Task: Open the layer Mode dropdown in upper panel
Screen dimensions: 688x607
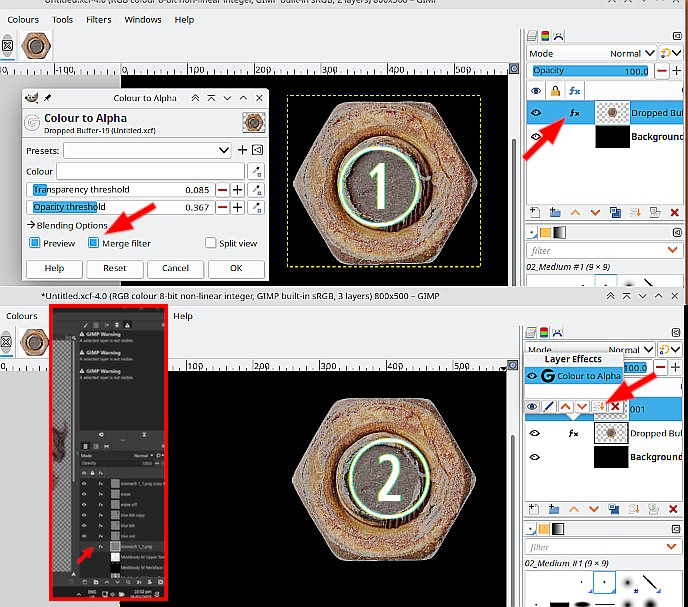Action: 628,53
